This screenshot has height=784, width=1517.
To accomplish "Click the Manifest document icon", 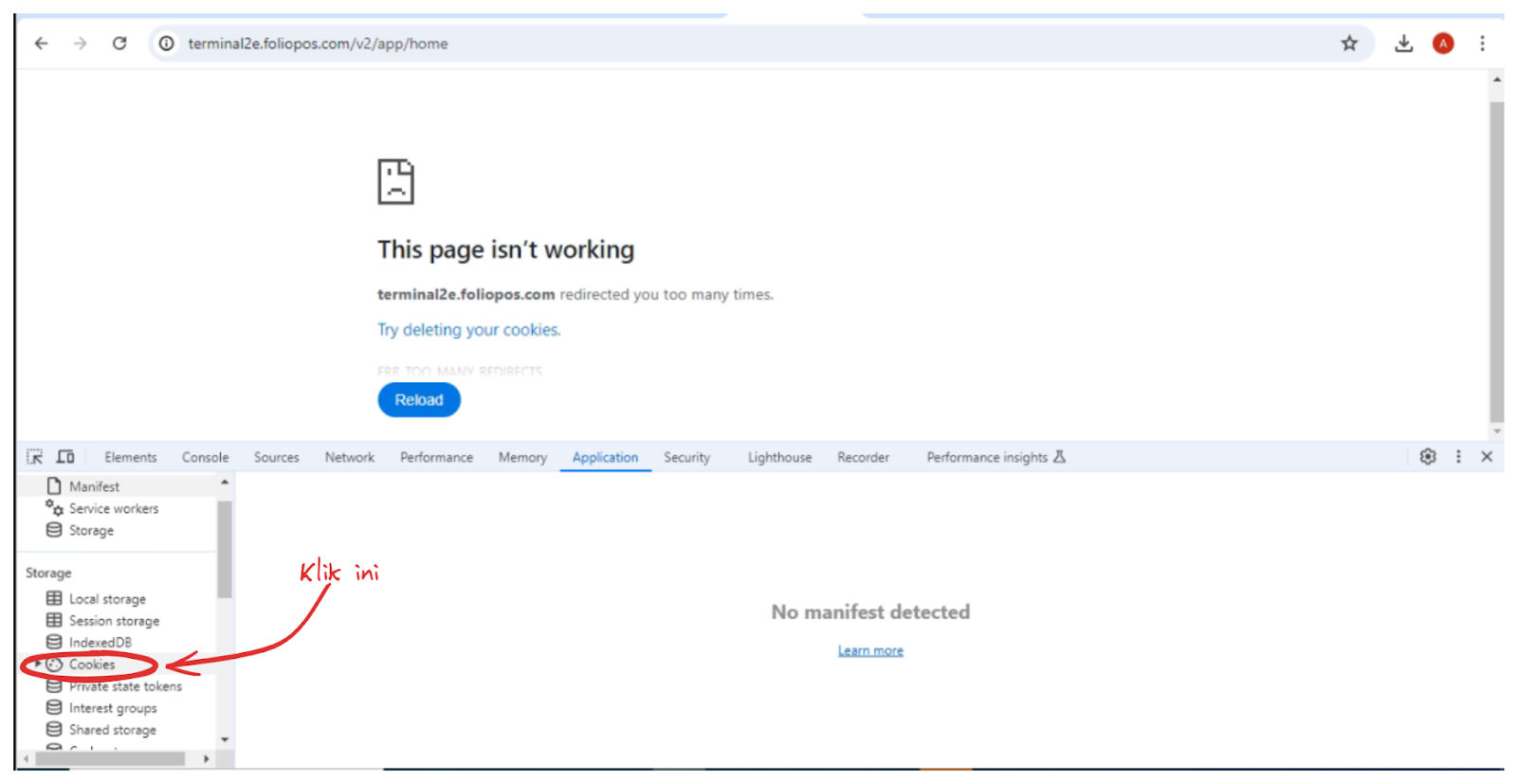I will click(54, 485).
